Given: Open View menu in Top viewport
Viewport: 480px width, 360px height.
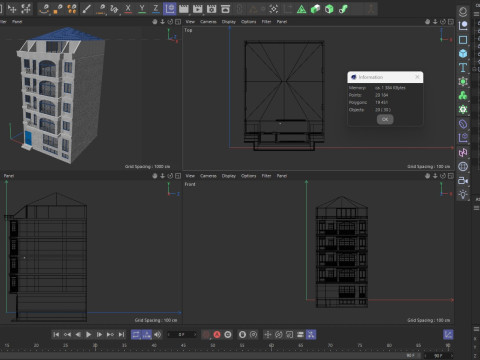Looking at the screenshot, I should click(190, 22).
